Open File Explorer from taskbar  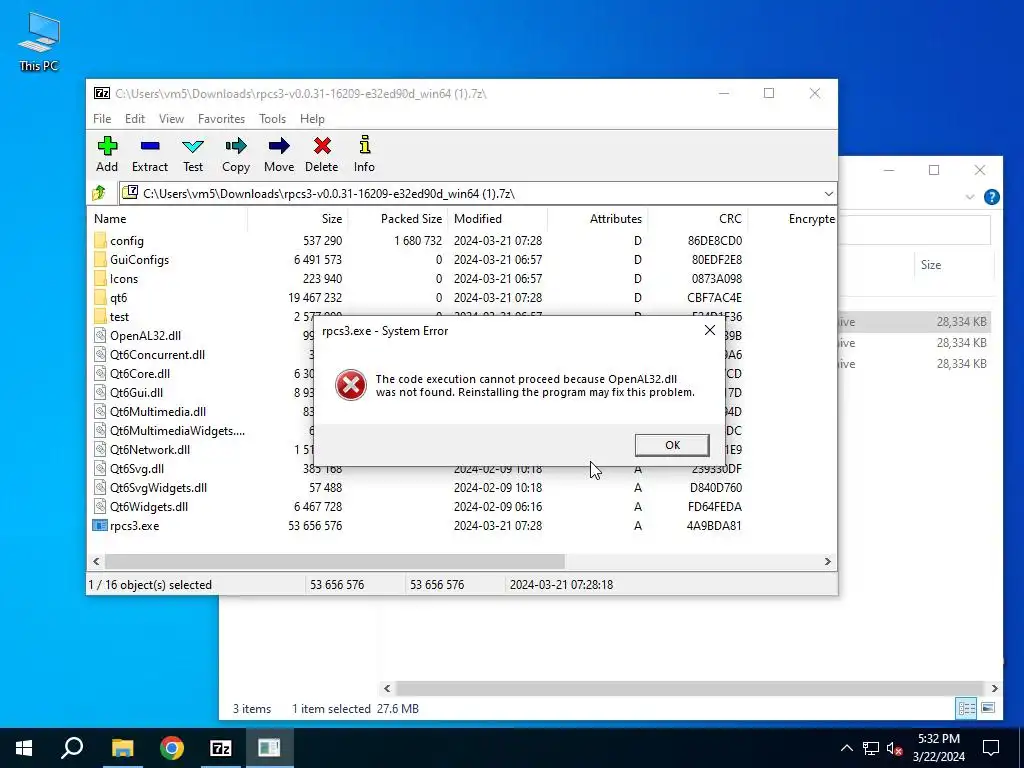click(x=122, y=748)
